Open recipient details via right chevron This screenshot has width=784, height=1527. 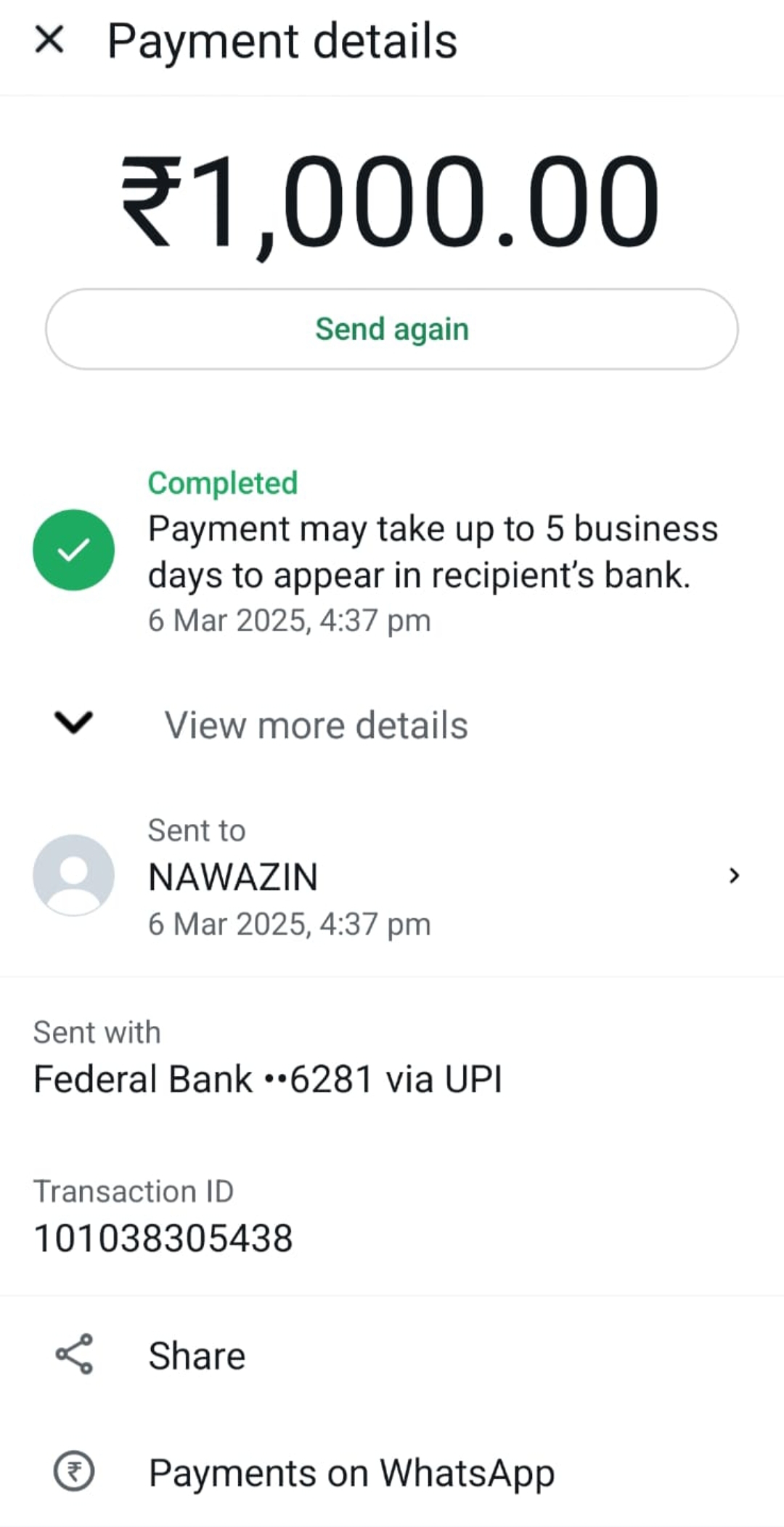tap(734, 876)
